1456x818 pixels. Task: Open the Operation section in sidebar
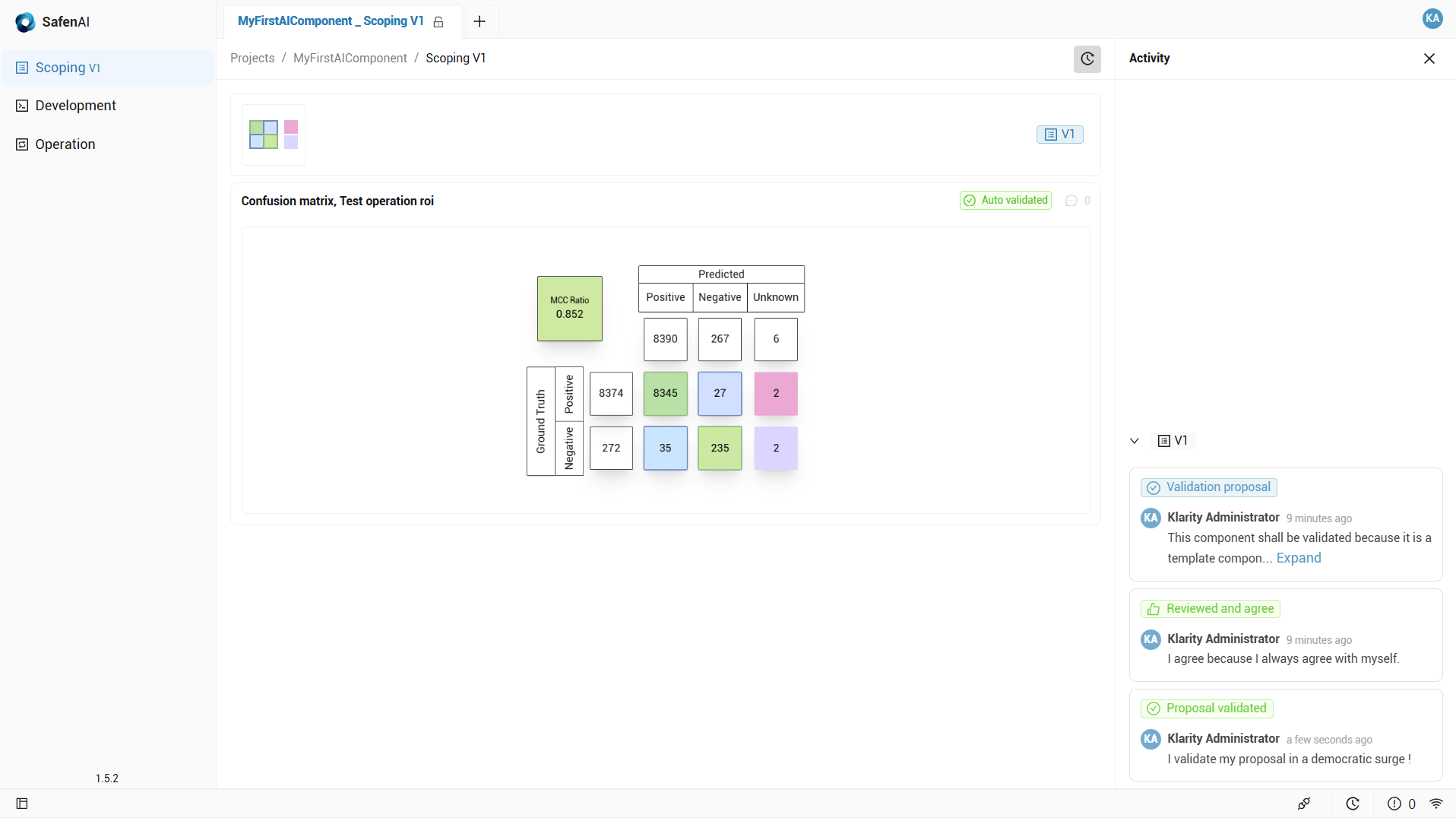65,144
